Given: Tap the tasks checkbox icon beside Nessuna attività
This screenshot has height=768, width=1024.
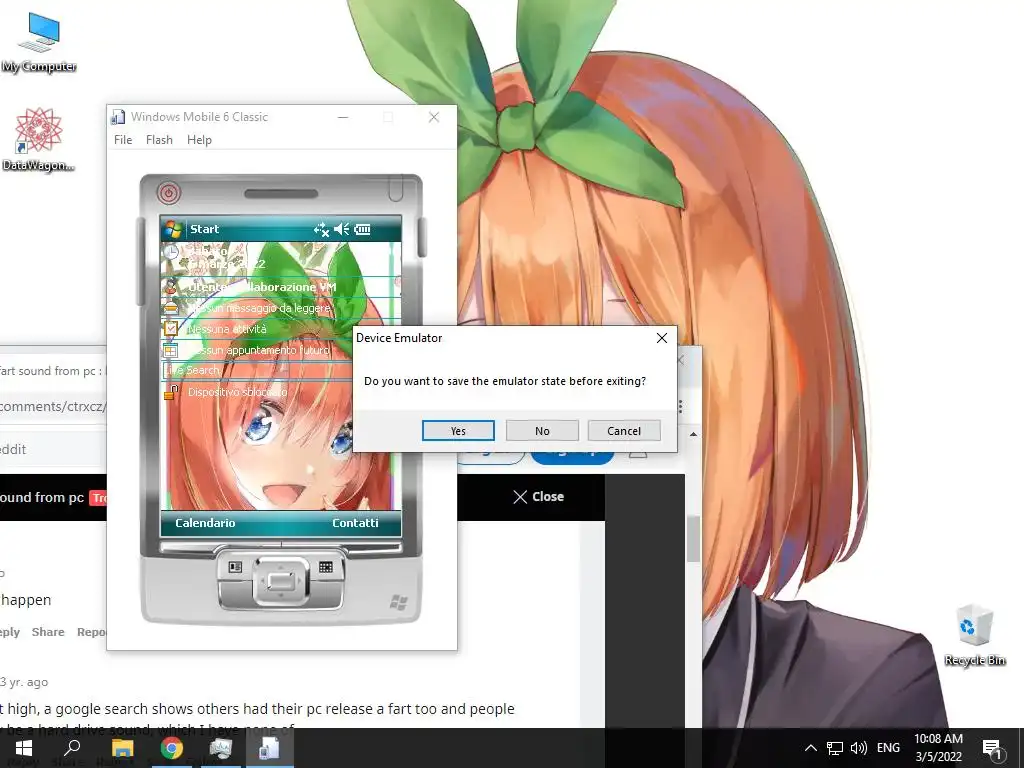Looking at the screenshot, I should tap(170, 328).
